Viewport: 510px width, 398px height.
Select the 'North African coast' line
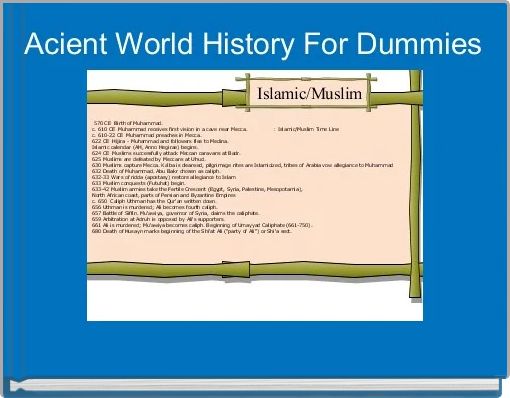coord(164,195)
